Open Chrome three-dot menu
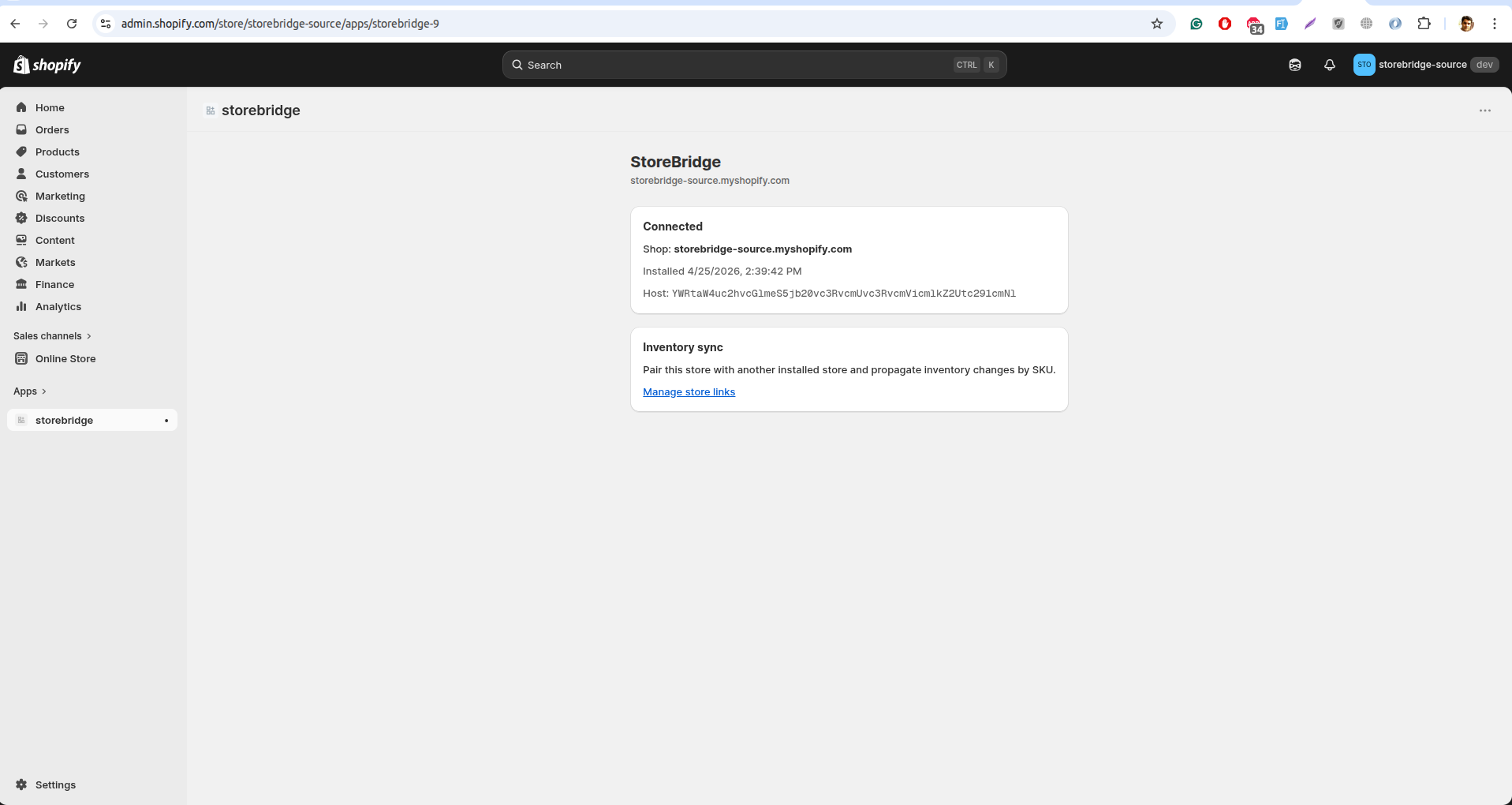This screenshot has height=805, width=1512. (x=1495, y=24)
